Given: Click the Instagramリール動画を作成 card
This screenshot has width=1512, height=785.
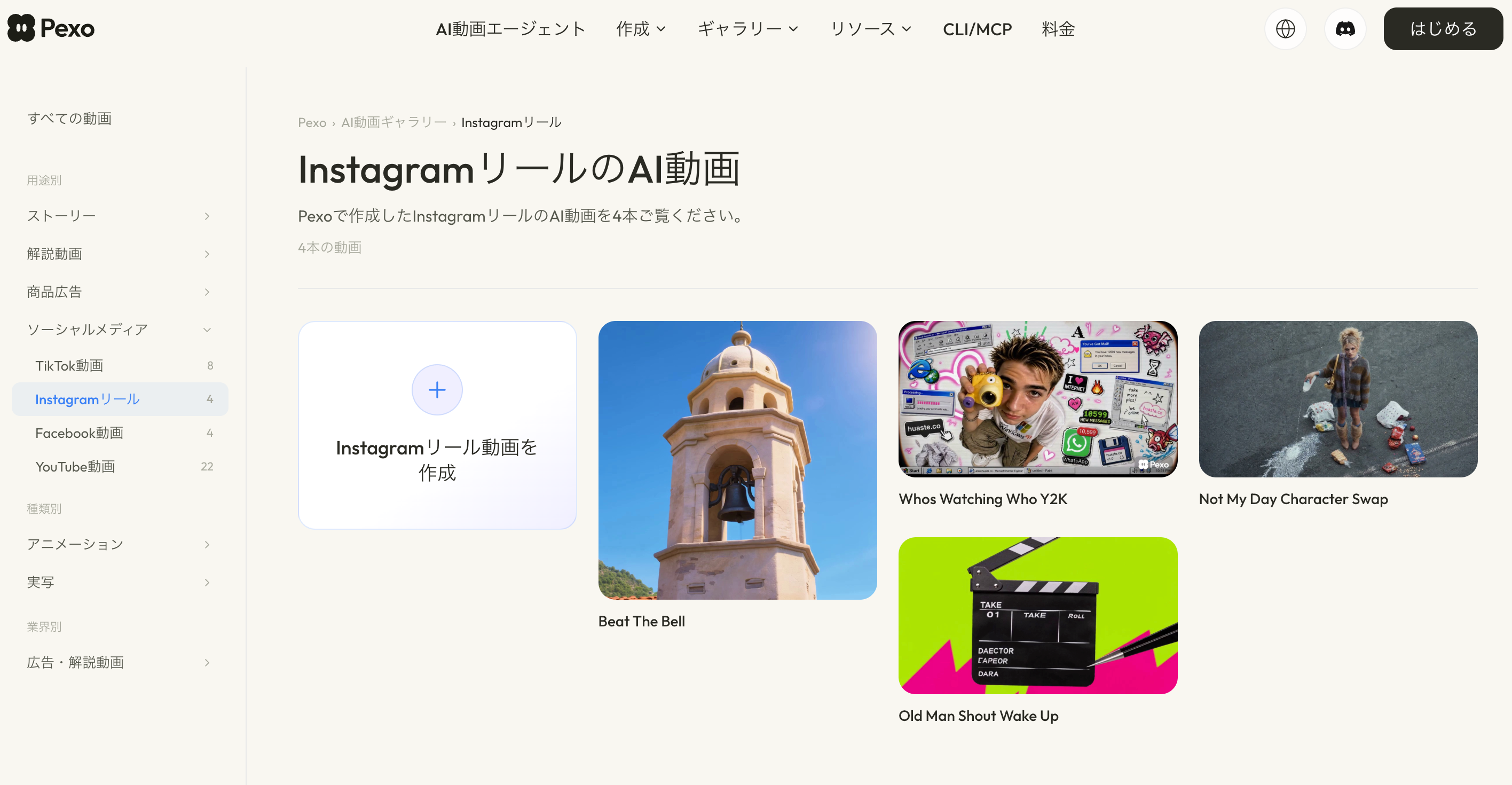Looking at the screenshot, I should click(437, 425).
